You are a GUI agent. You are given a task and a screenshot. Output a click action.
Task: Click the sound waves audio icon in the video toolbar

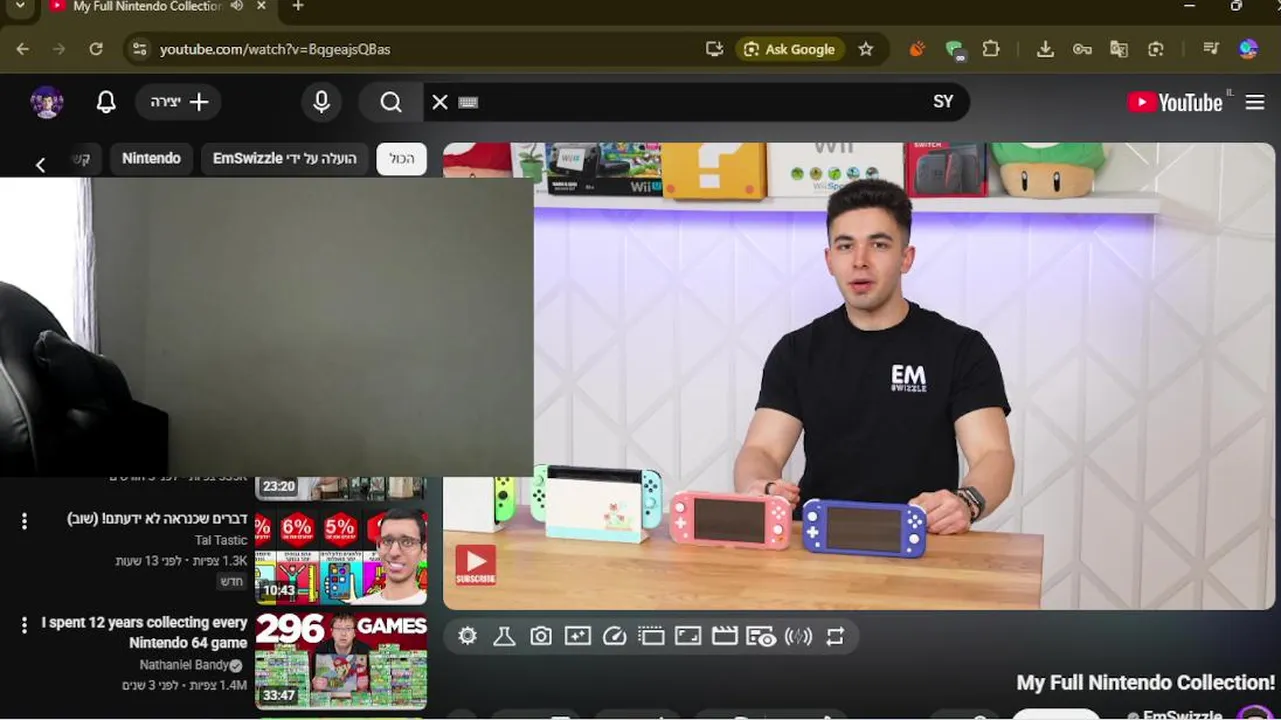coord(798,636)
